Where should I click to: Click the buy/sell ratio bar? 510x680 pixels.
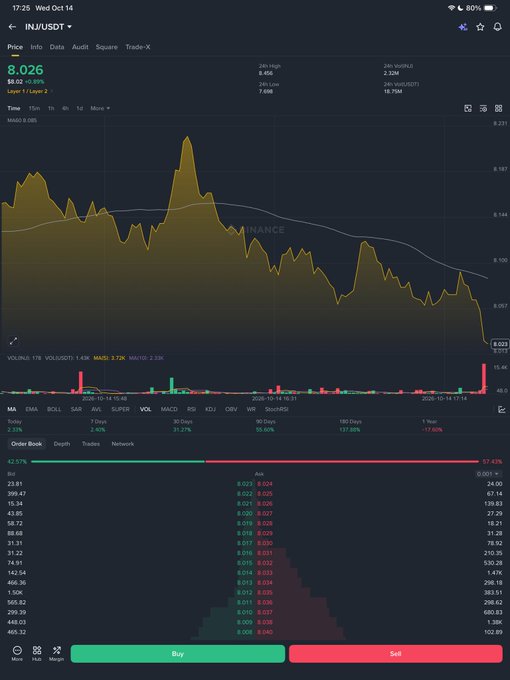[255, 461]
